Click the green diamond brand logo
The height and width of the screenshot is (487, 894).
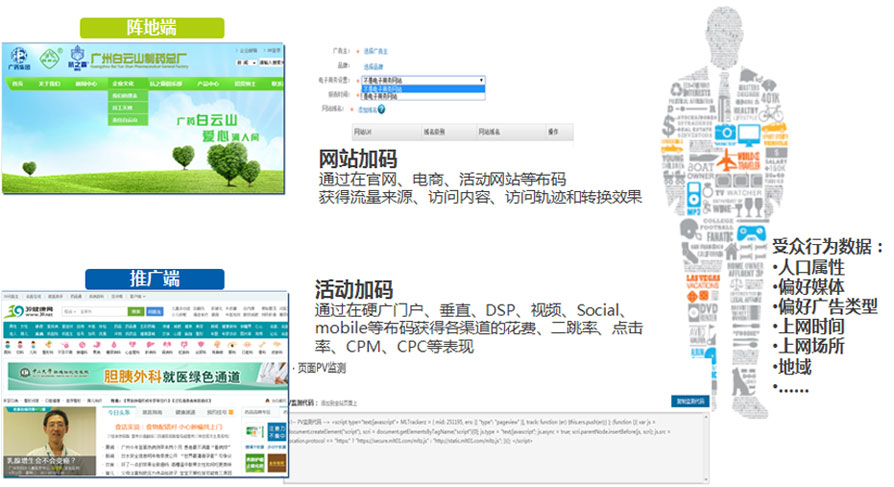coord(50,58)
